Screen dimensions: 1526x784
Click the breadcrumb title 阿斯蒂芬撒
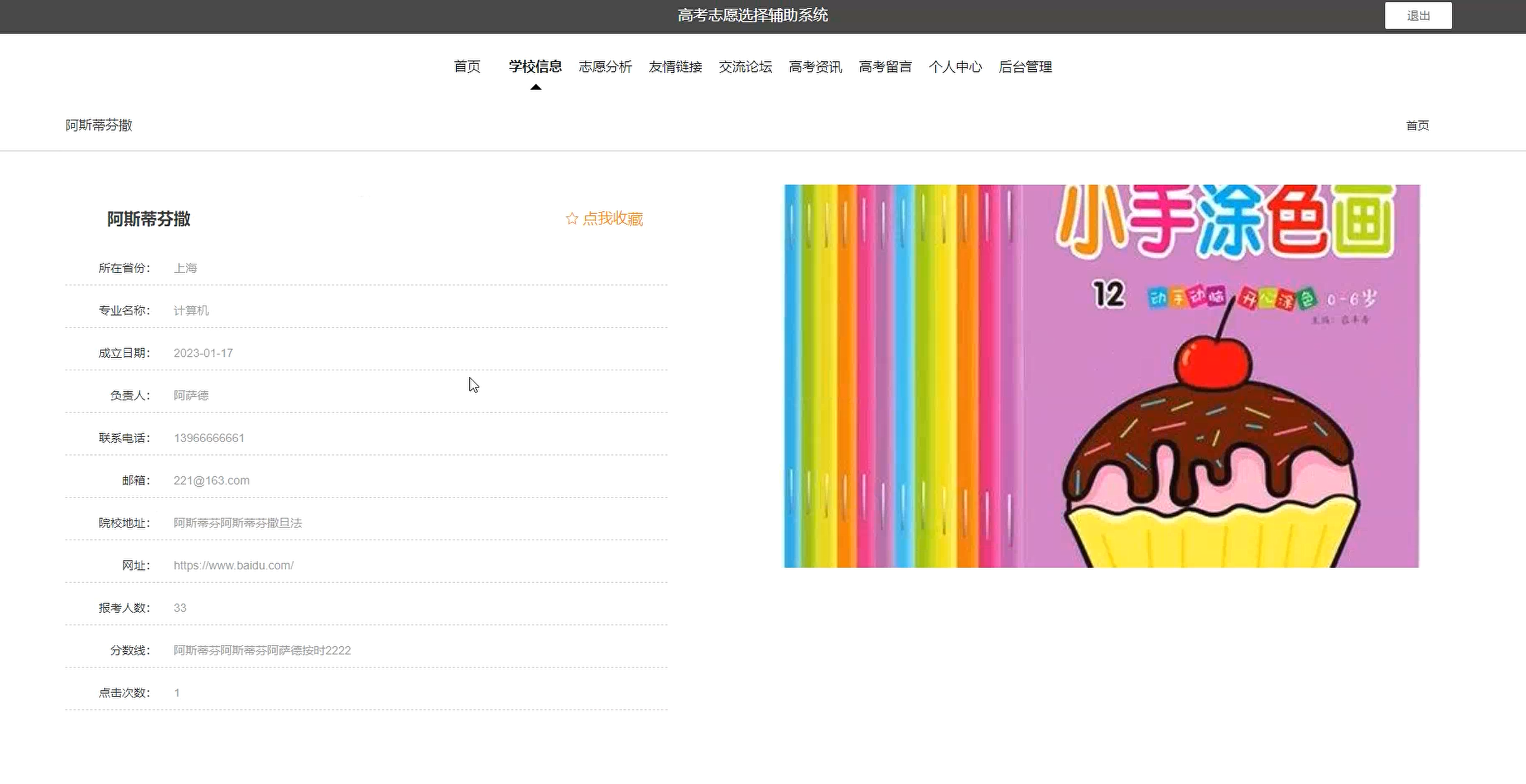(98, 125)
